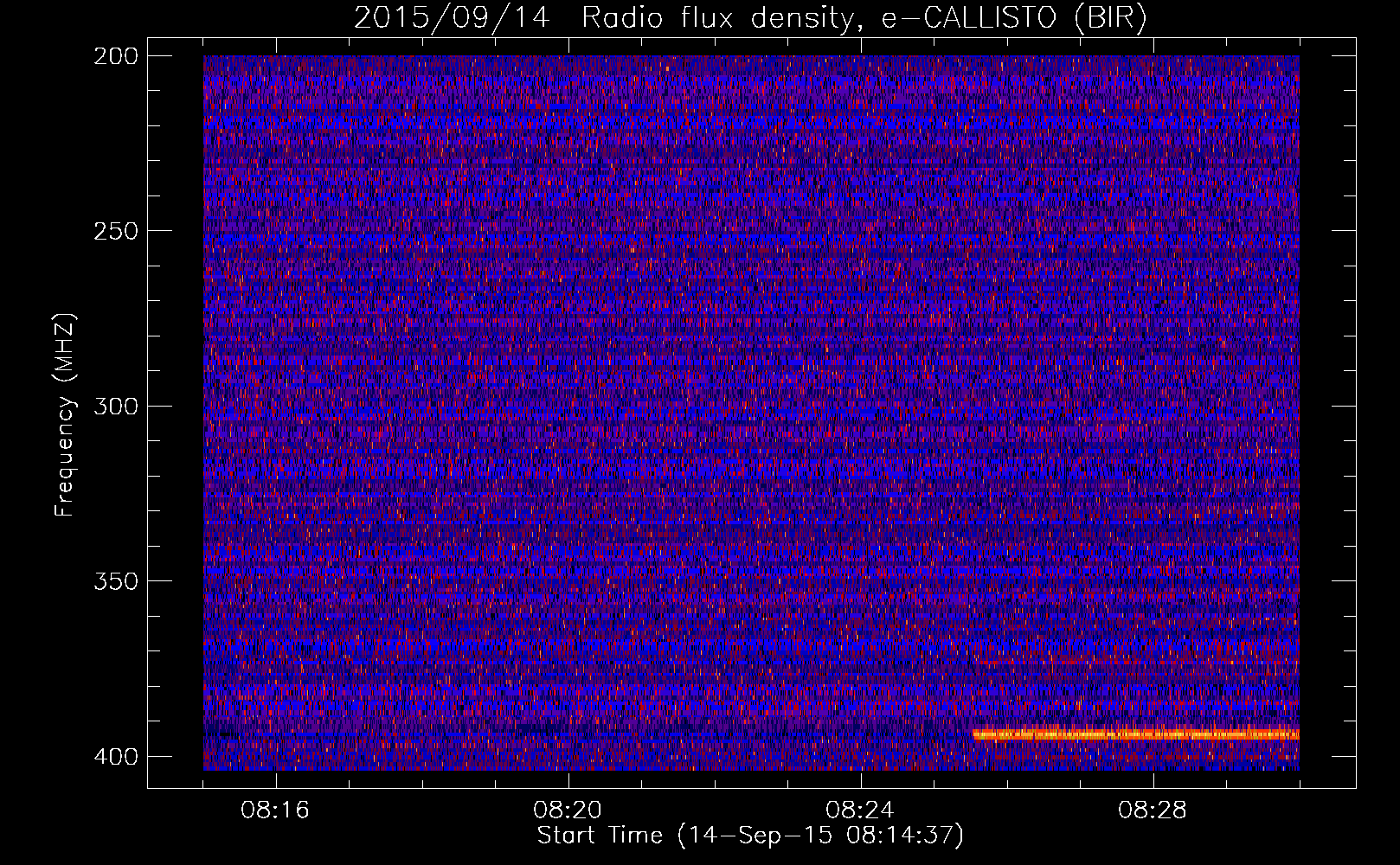Image resolution: width=1400 pixels, height=865 pixels.
Task: Click the 08:28 time tick label
Action: 1153,811
